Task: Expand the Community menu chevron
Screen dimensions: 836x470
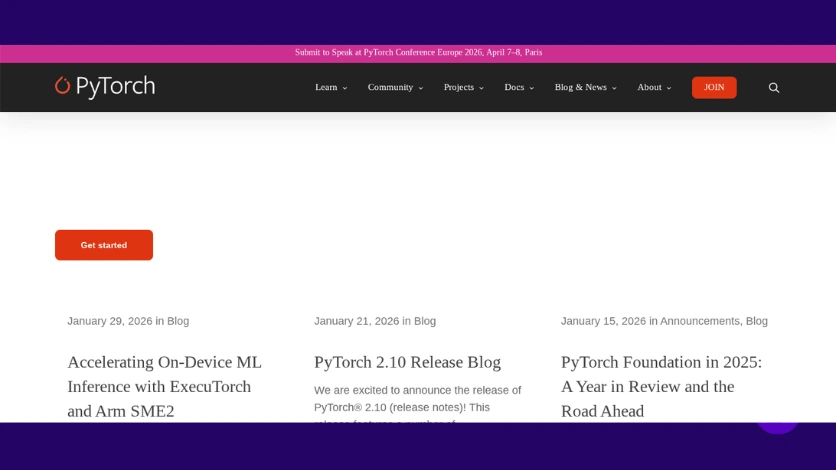Action: 421,88
